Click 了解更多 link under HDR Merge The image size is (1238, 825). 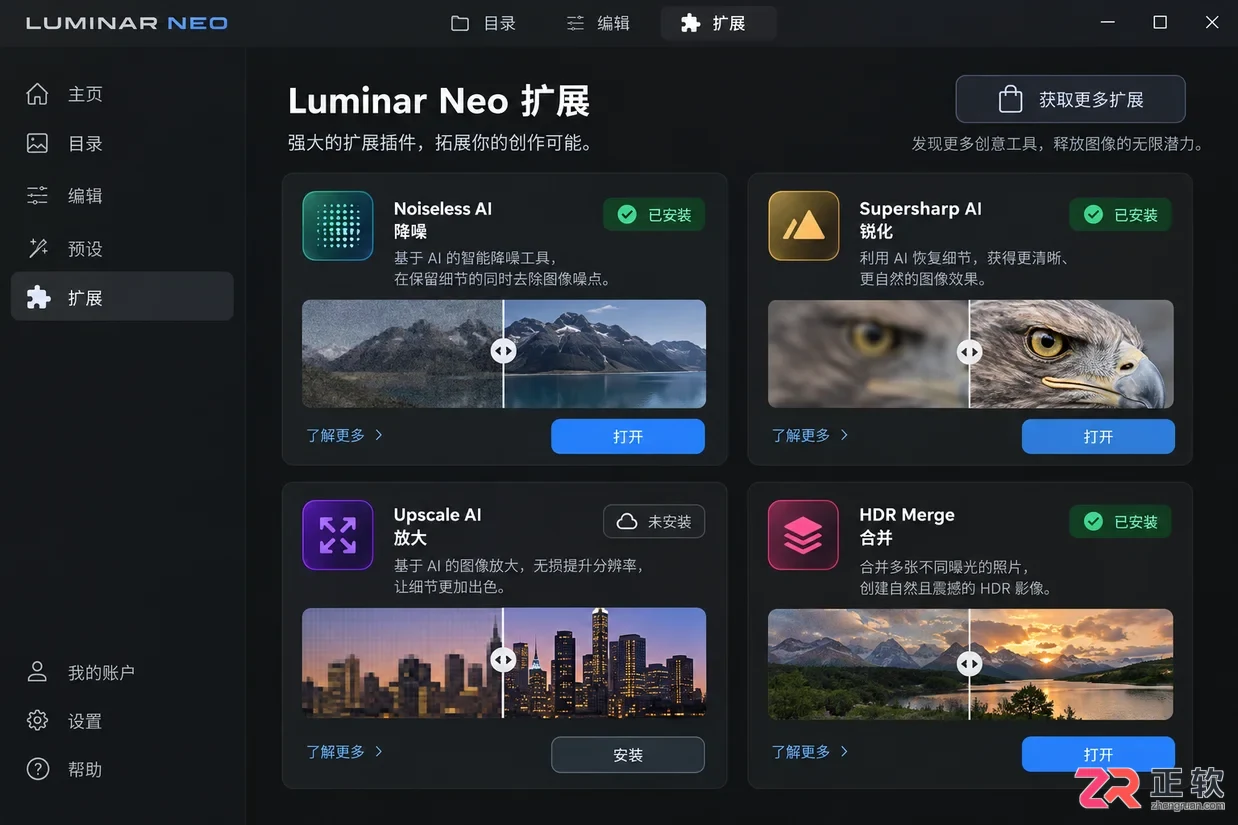tap(811, 751)
